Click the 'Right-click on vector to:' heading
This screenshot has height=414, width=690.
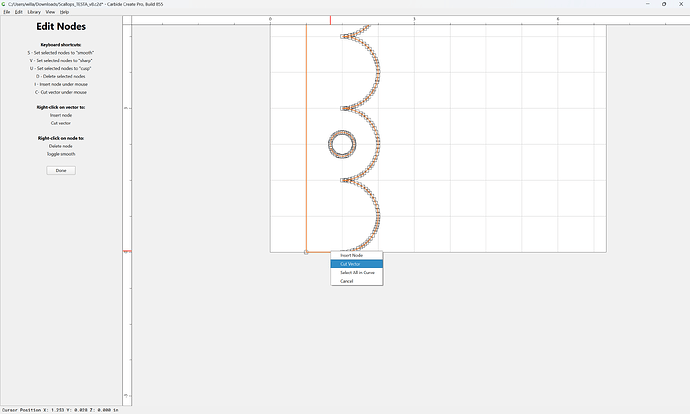point(61,107)
